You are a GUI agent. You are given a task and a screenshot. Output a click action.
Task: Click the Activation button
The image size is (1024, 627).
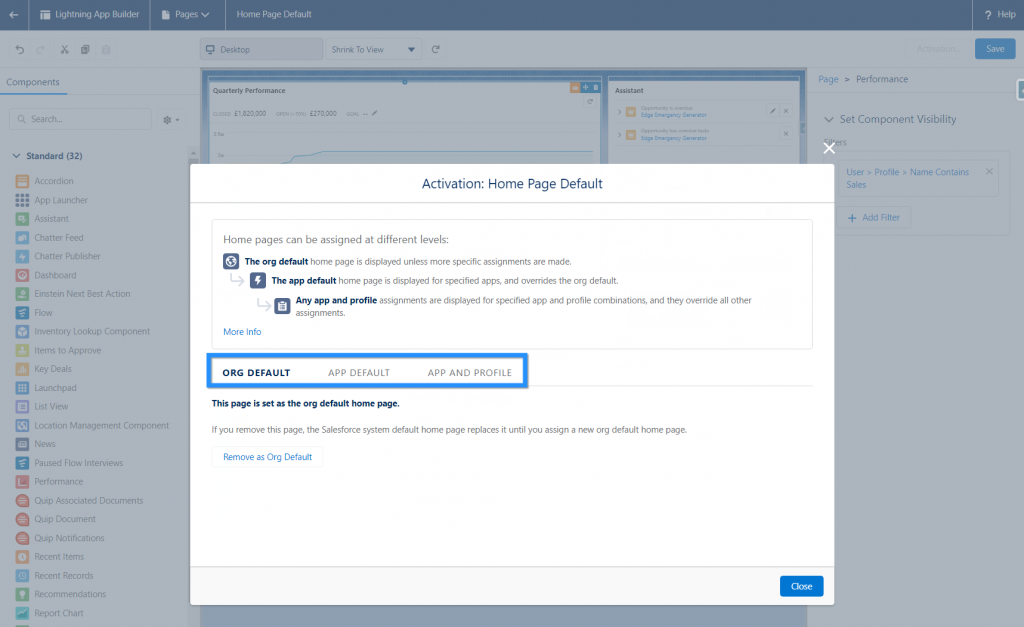coord(938,49)
